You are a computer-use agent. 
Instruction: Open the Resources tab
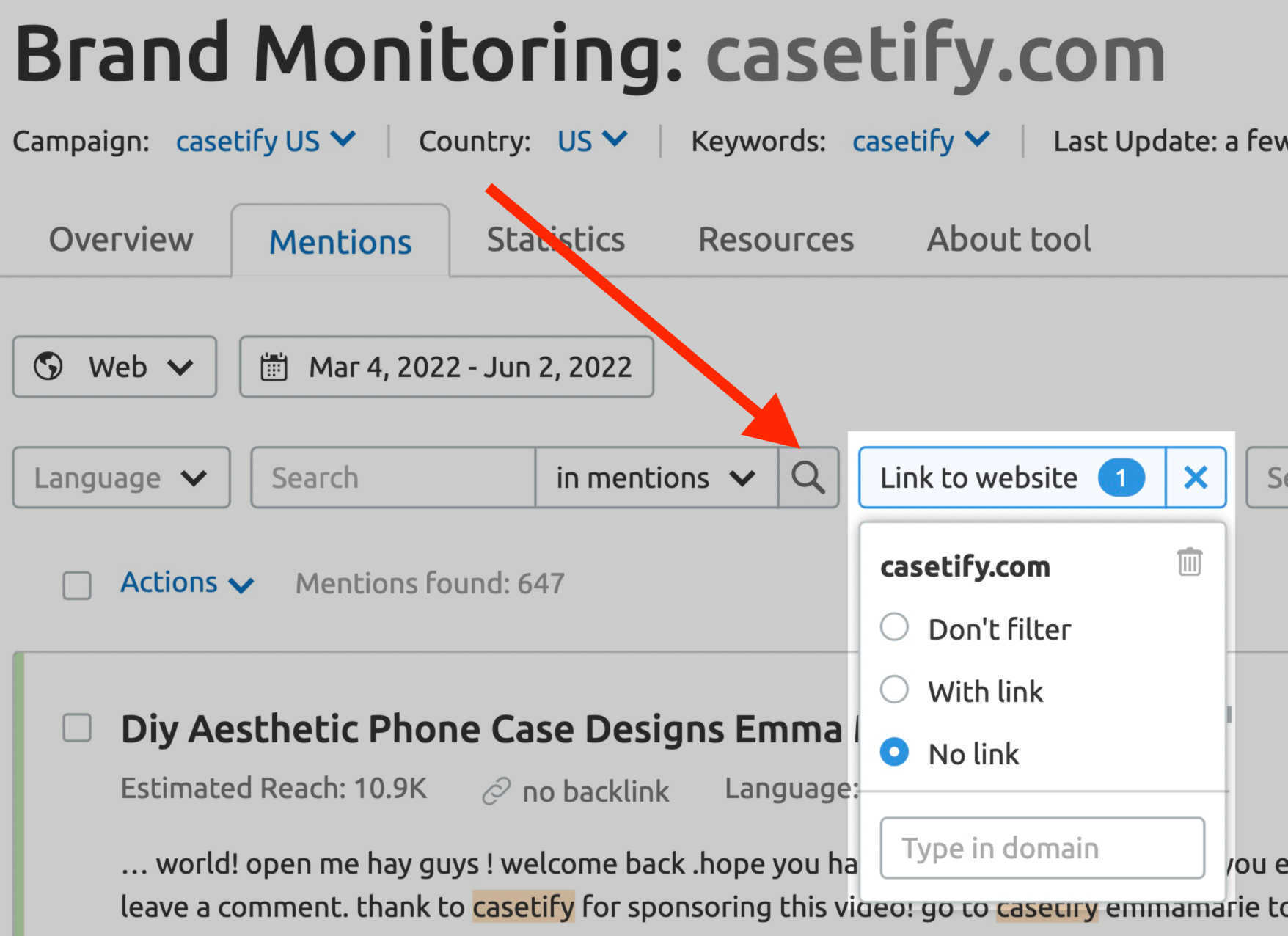pos(776,239)
